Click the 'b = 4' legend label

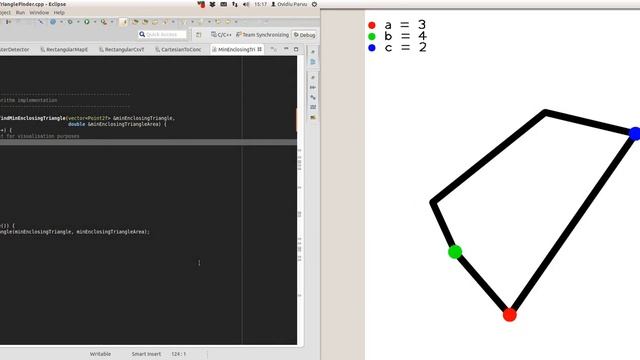405,36
